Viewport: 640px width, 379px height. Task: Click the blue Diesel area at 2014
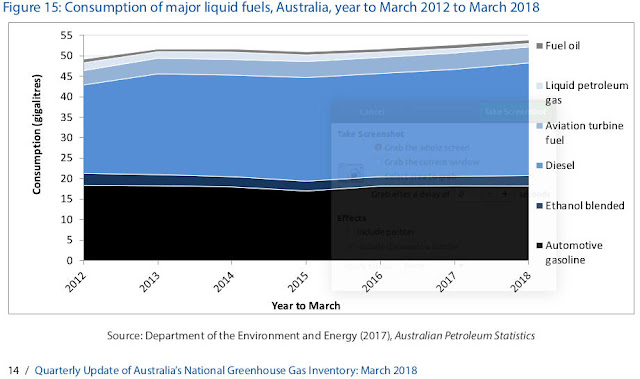pos(232,126)
